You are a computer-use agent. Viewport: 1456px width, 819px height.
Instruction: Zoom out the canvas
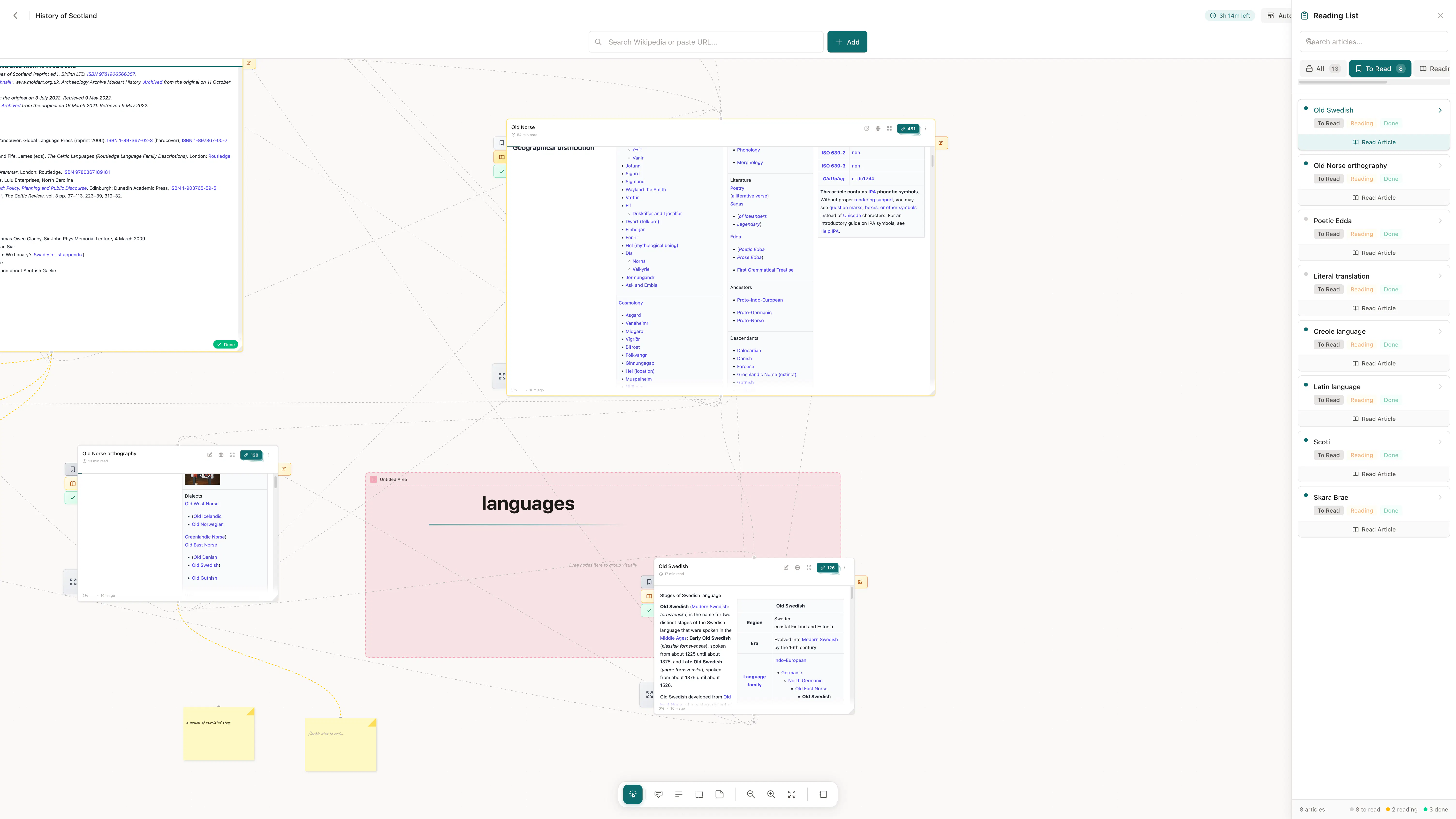pos(751,794)
